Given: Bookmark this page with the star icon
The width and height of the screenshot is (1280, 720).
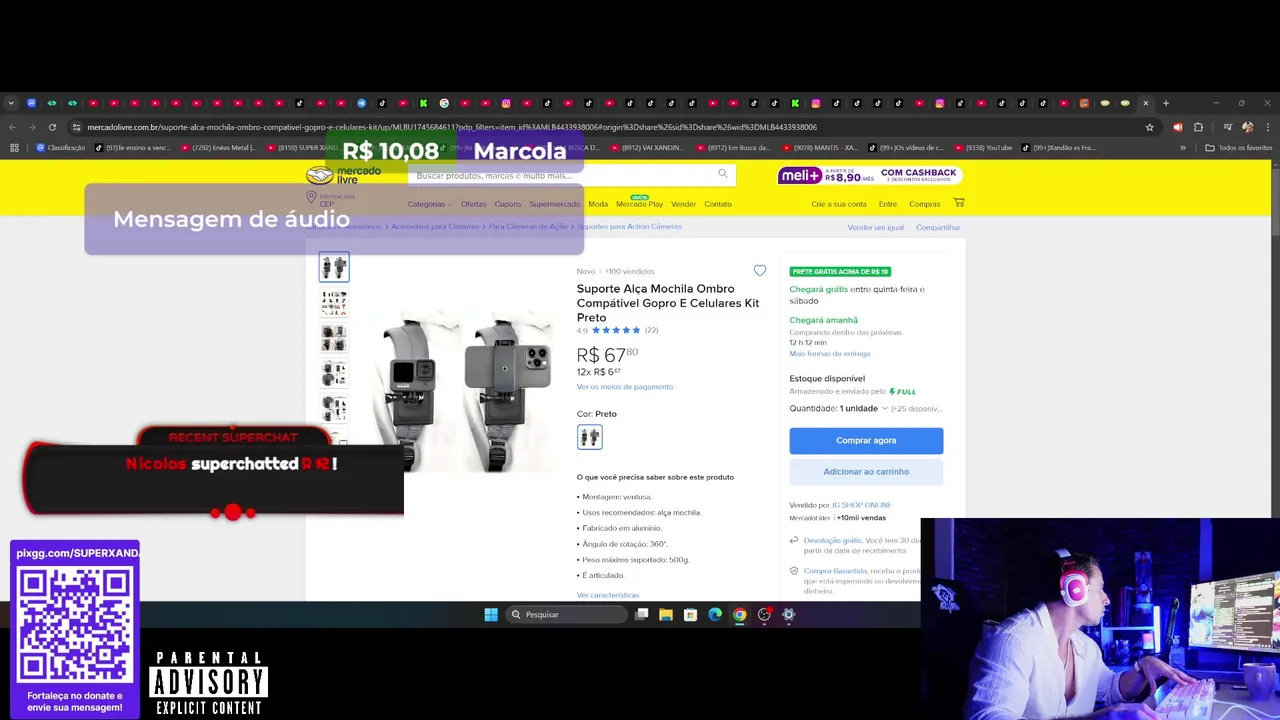Looking at the screenshot, I should pyautogui.click(x=1149, y=127).
